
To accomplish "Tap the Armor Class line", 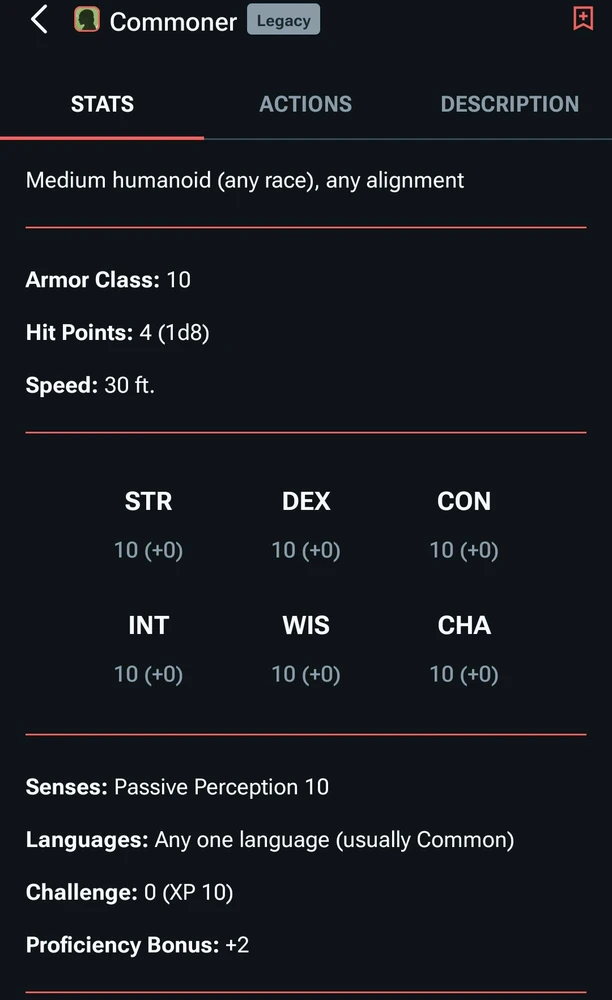I will 108,280.
